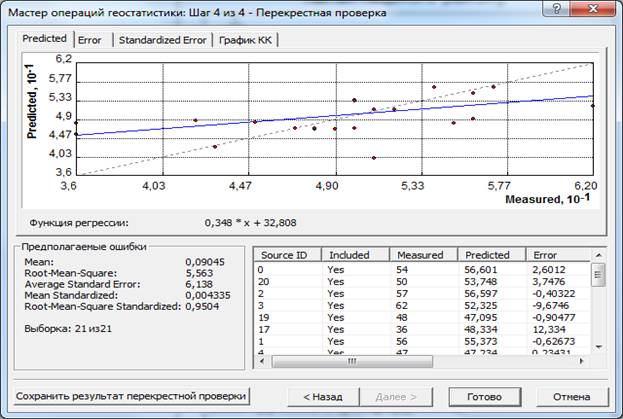Click the error value 3,7476

point(549,282)
